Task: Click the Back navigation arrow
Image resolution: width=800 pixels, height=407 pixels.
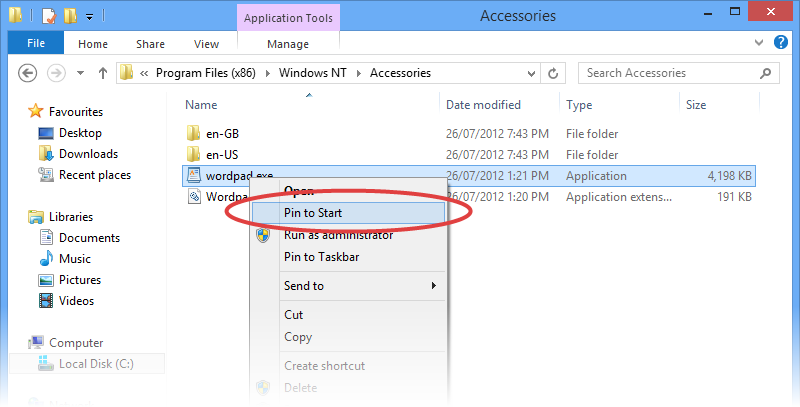Action: click(28, 73)
